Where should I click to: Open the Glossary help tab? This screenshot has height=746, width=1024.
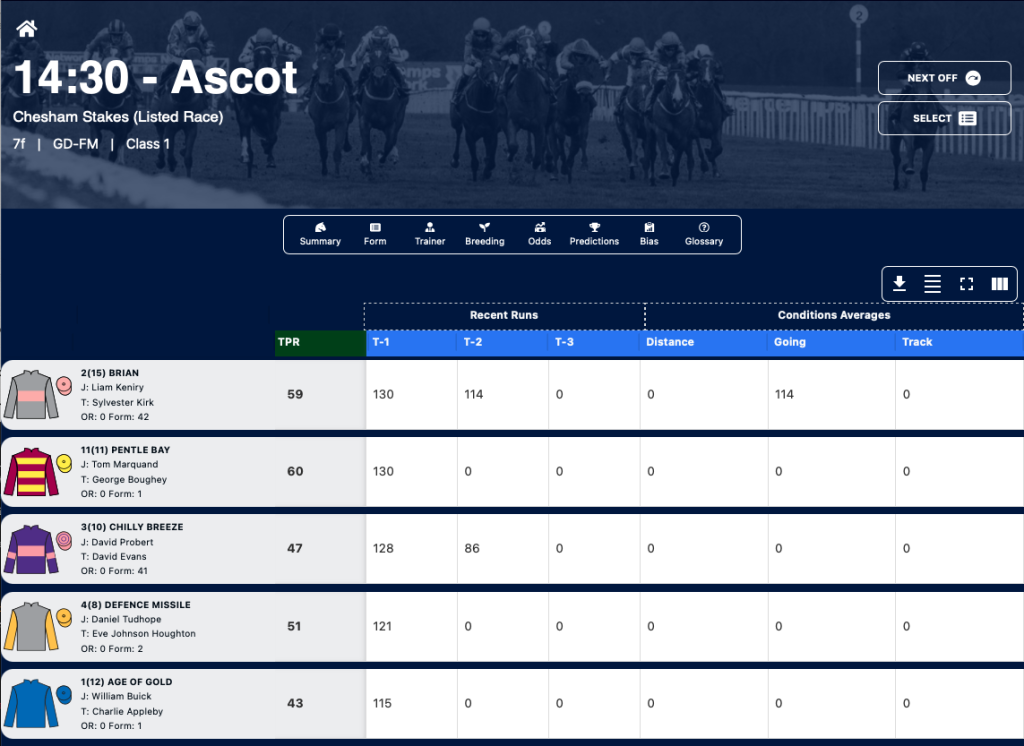pyautogui.click(x=704, y=234)
